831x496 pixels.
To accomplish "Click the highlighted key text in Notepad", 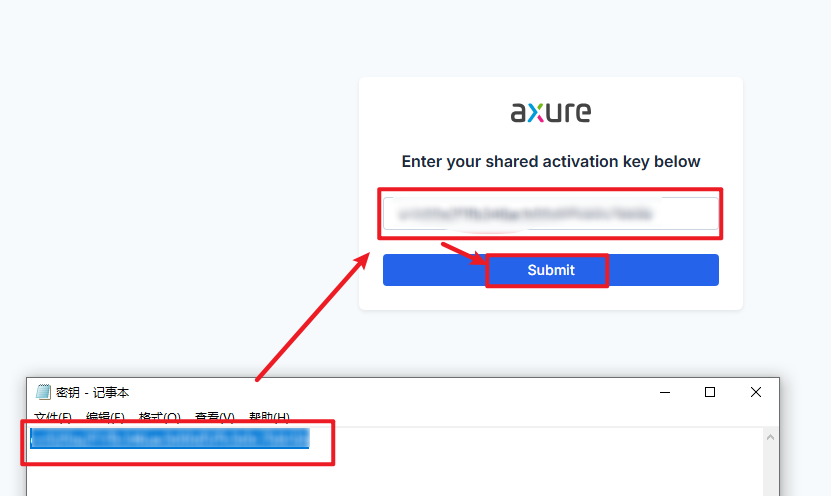I will pos(170,438).
